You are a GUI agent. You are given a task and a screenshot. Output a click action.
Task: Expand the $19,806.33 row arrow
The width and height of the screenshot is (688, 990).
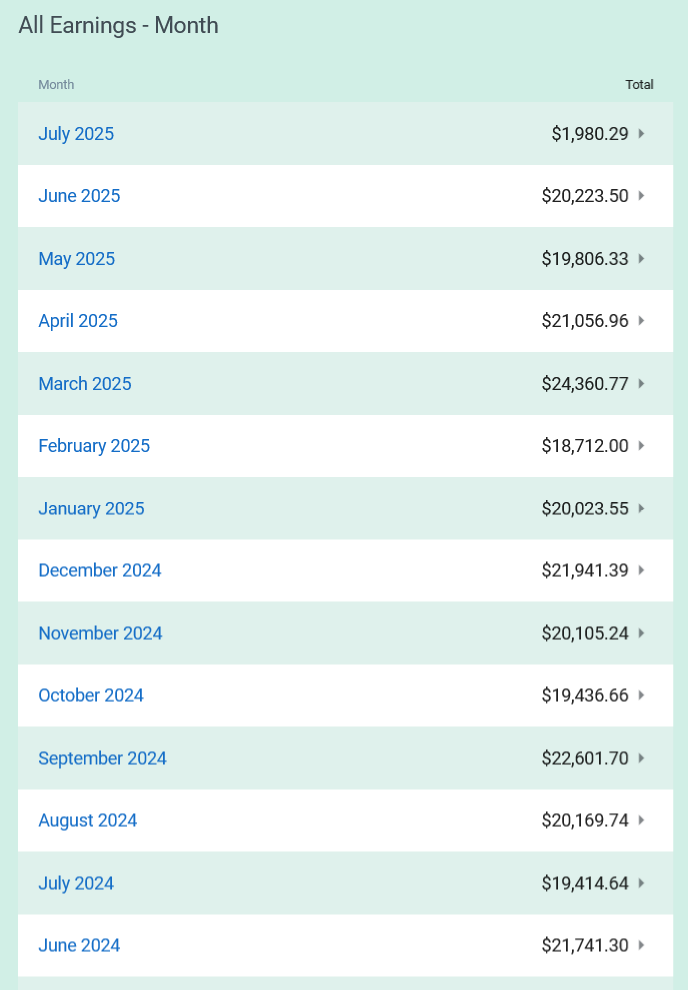click(x=641, y=259)
